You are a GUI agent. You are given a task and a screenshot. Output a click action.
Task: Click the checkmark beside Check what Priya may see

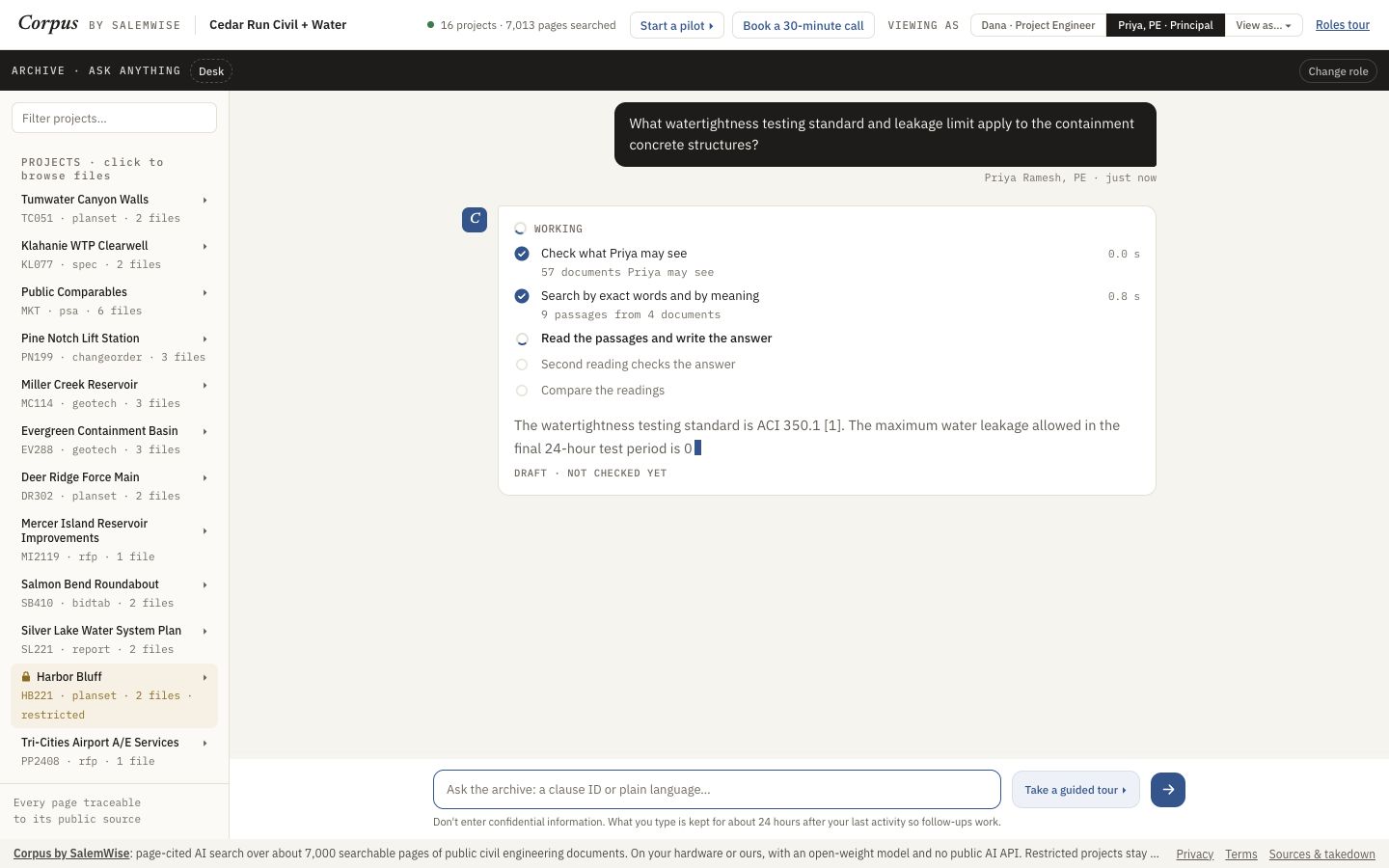[522, 254]
